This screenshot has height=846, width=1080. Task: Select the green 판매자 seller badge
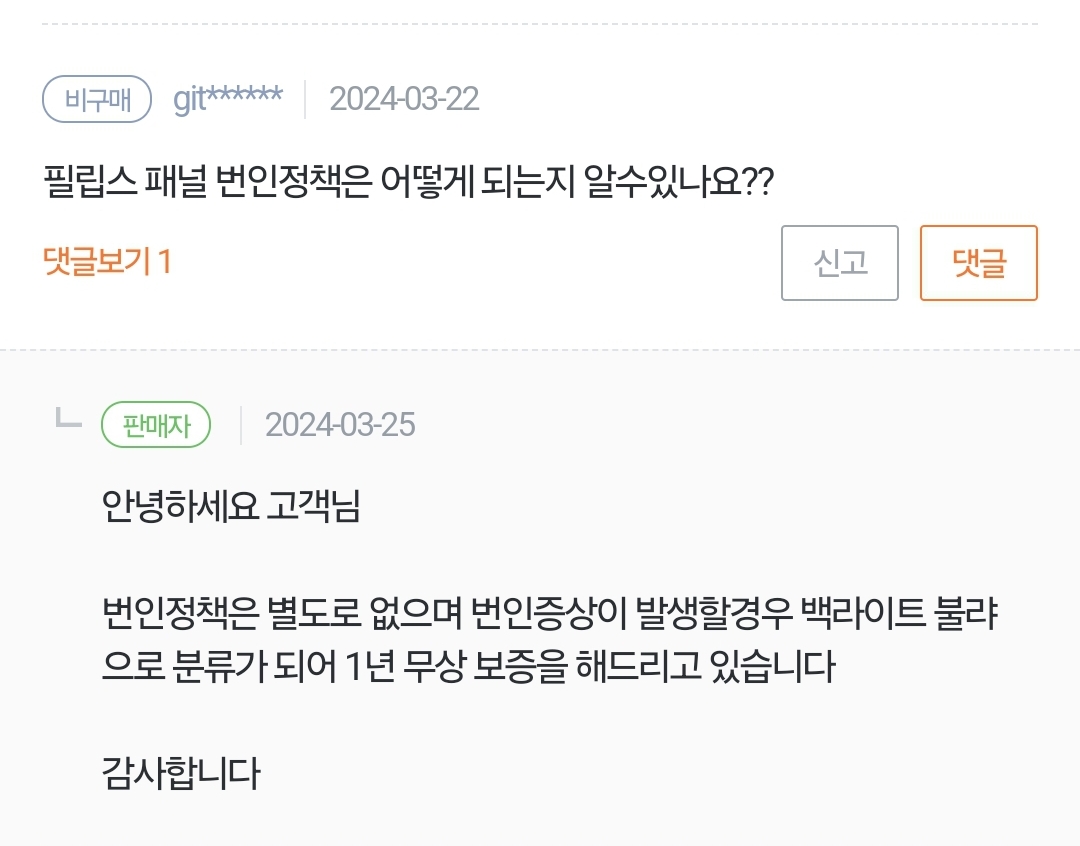click(x=156, y=425)
